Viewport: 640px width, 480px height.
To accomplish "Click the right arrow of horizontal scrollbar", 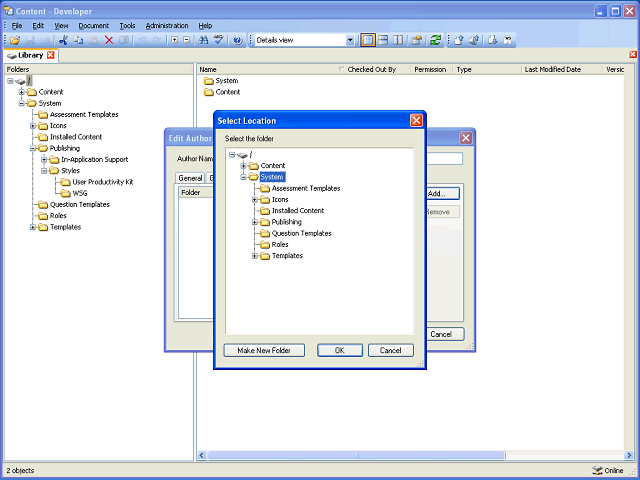I will tap(629, 455).
